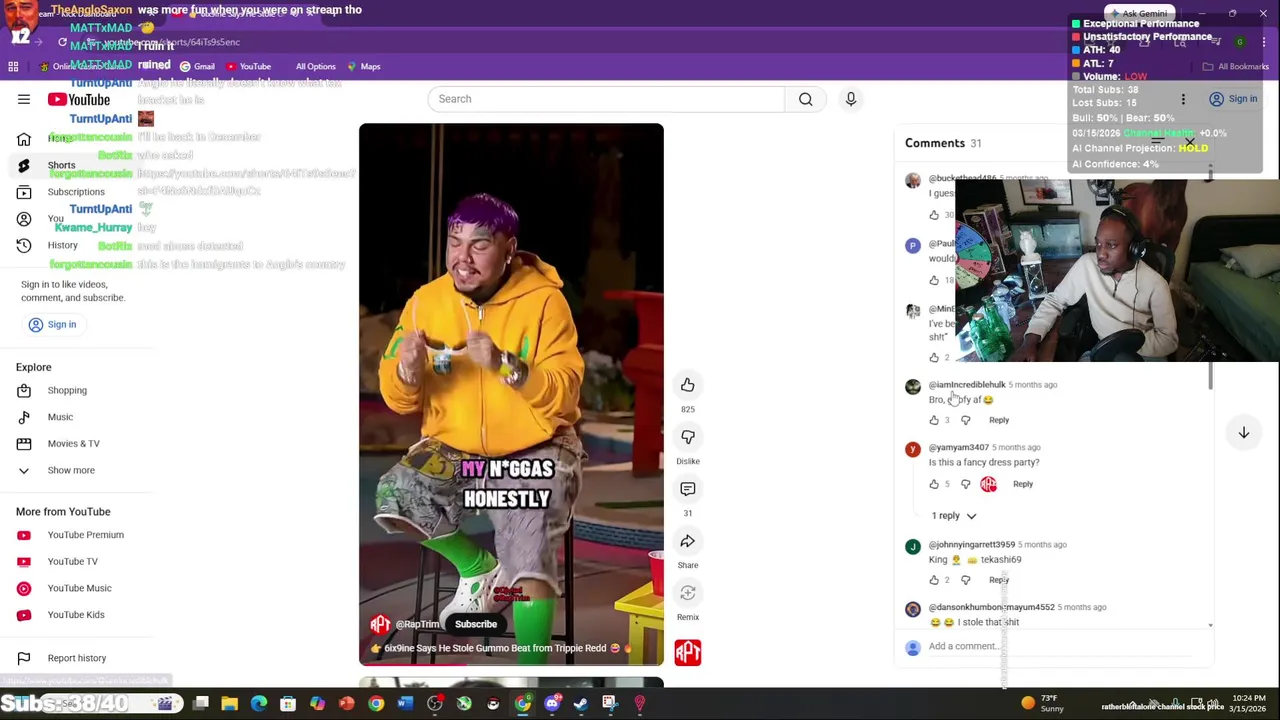Expand Show more under Explore
Viewport: 1280px width, 720px height.
71,470
